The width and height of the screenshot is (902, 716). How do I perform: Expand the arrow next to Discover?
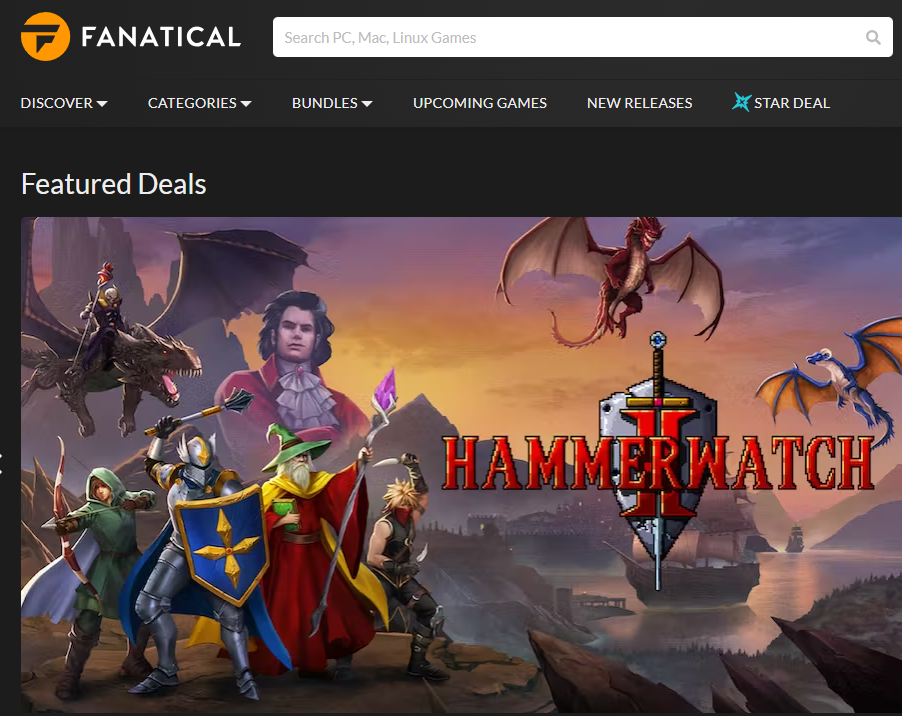pos(102,104)
